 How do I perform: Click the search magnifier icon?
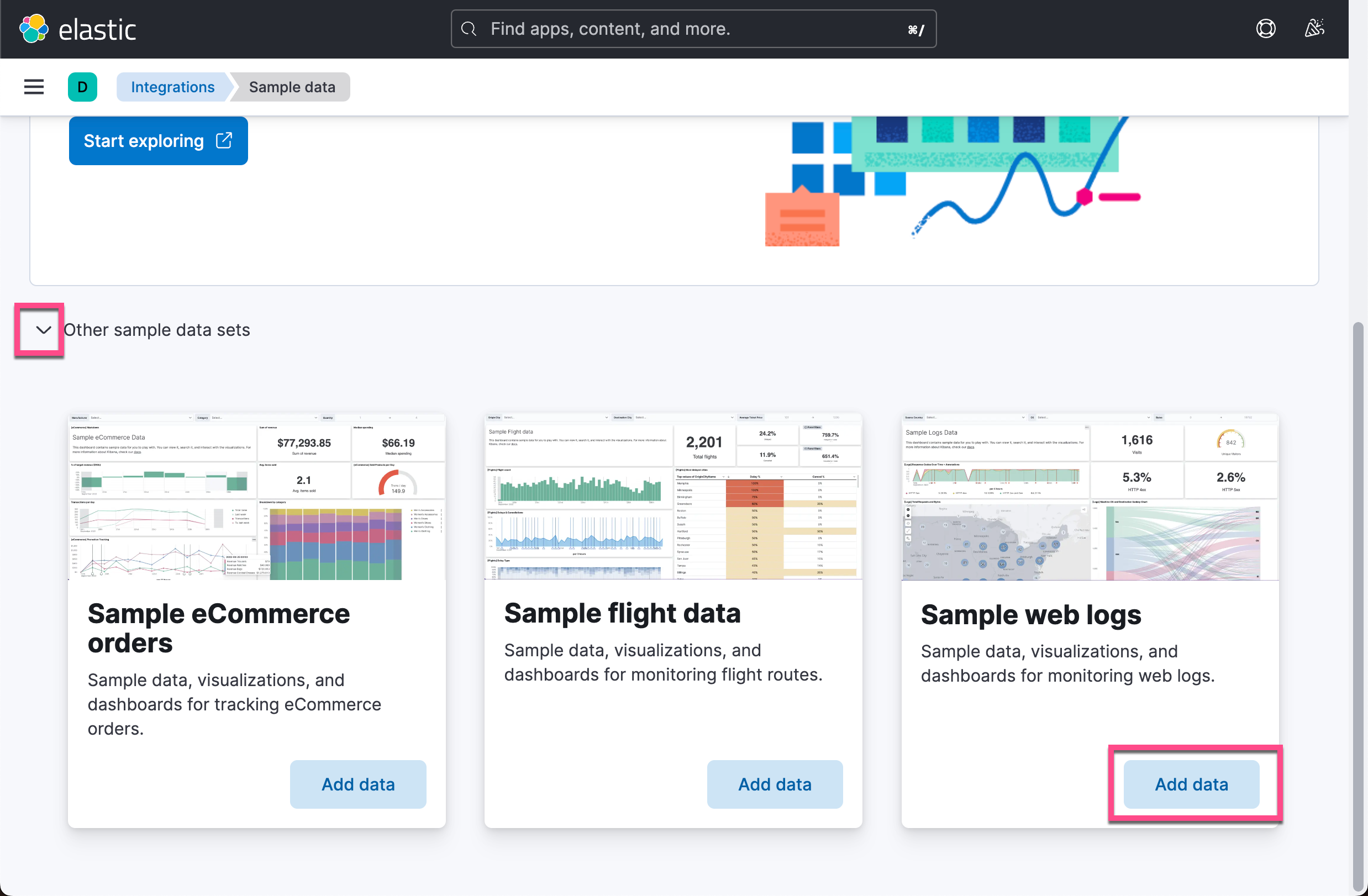click(x=469, y=29)
